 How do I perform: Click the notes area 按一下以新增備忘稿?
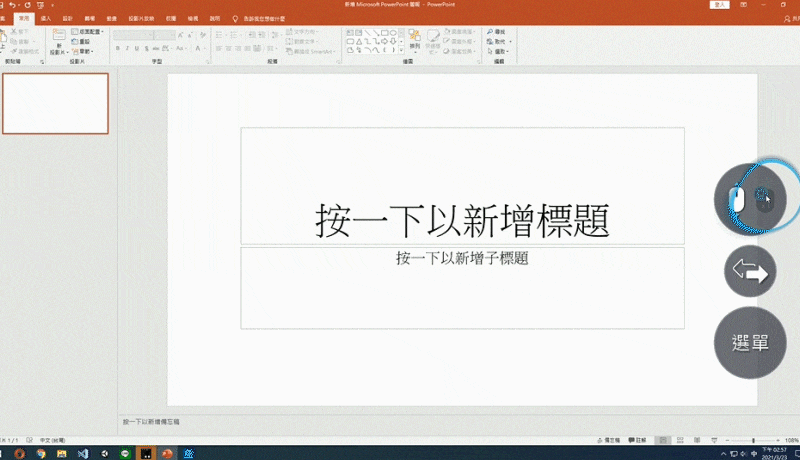pyautogui.click(x=151, y=422)
